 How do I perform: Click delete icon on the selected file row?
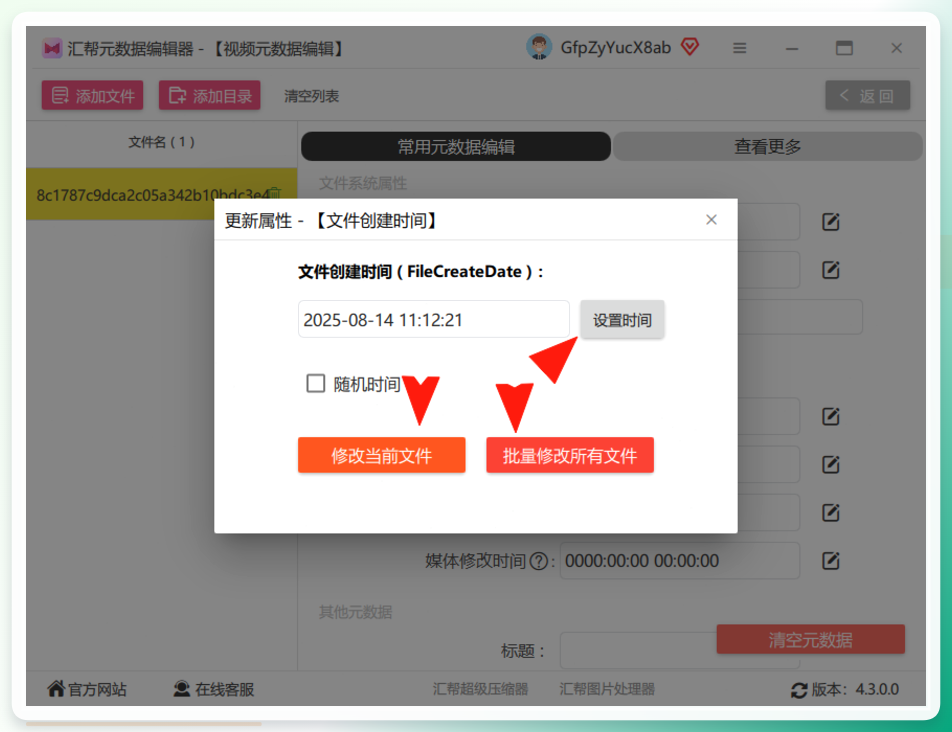point(275,193)
